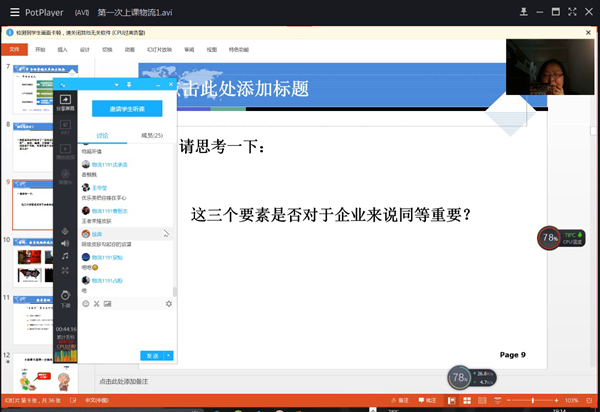This screenshot has width=600, height=412.
Task: Click the chat message input area
Action: click(x=127, y=330)
